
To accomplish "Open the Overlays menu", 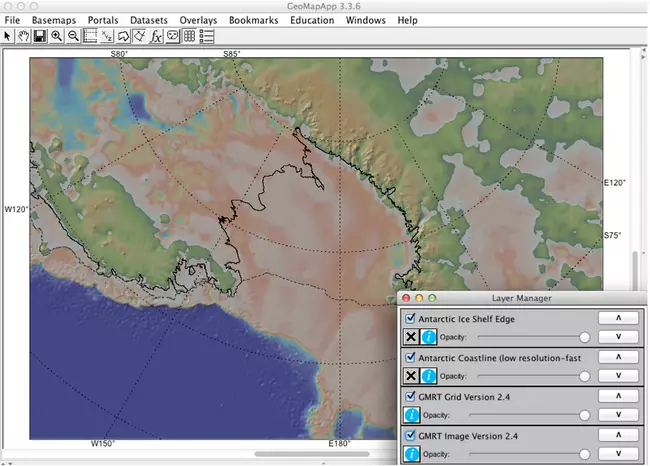I will [198, 20].
